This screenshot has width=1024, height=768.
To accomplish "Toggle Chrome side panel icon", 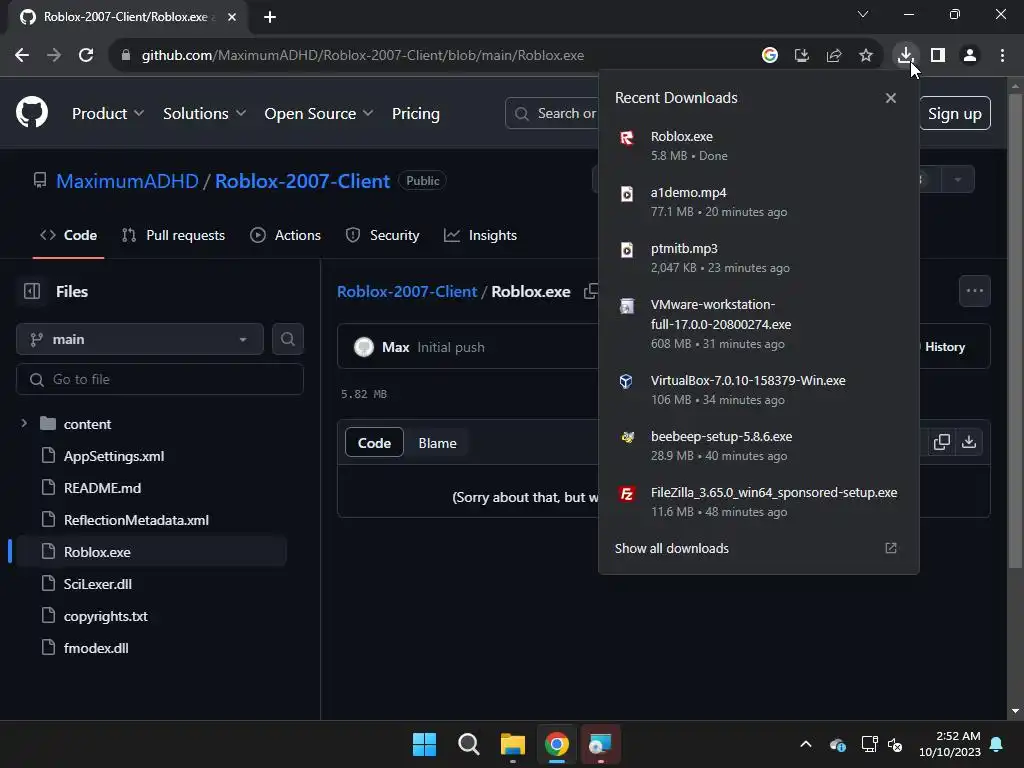I will point(937,55).
